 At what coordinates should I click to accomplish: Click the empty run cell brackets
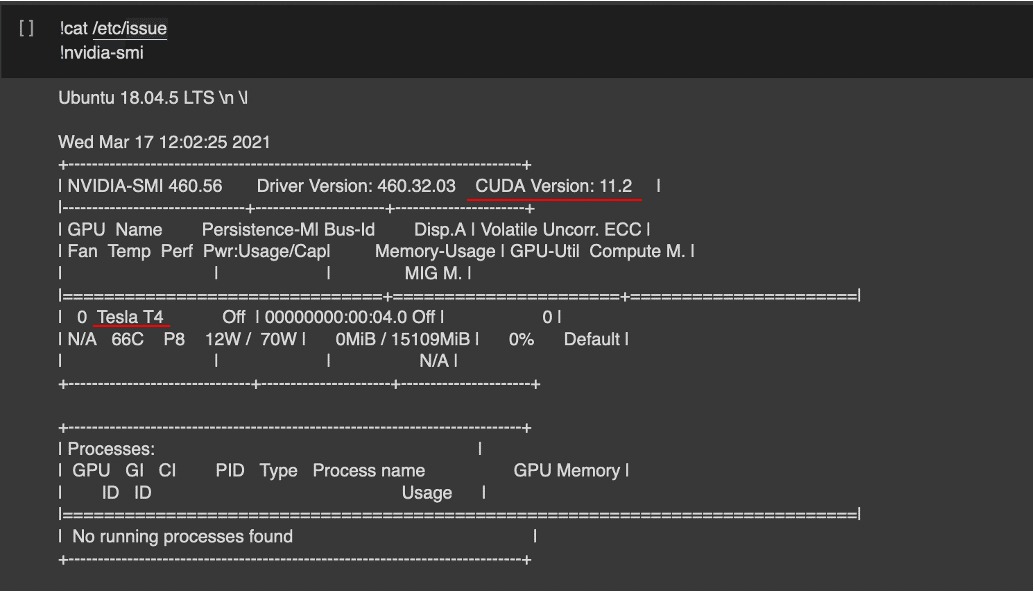(27, 29)
